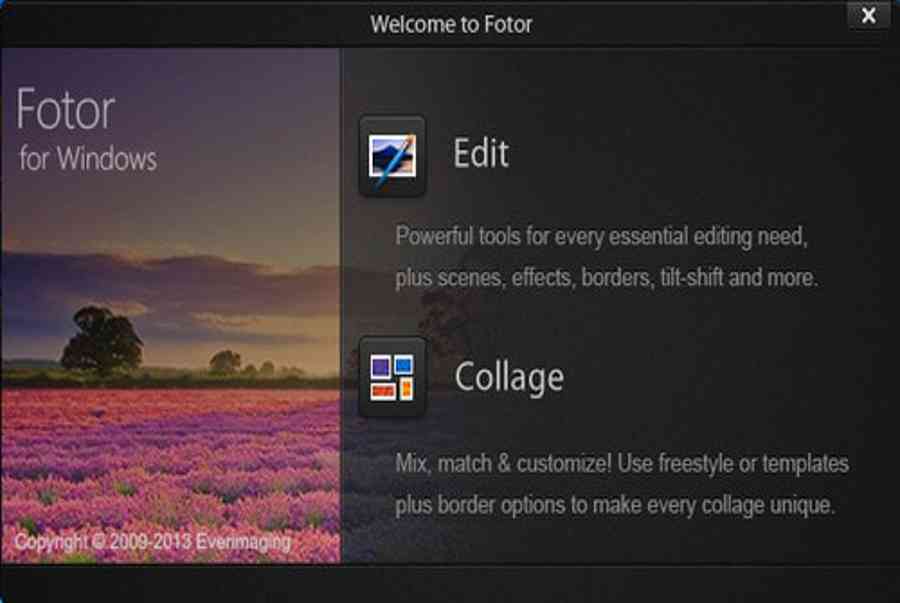Screen dimensions: 900x603
Task: Click the Everimaging copyright notice
Action: pyautogui.click(x=152, y=542)
